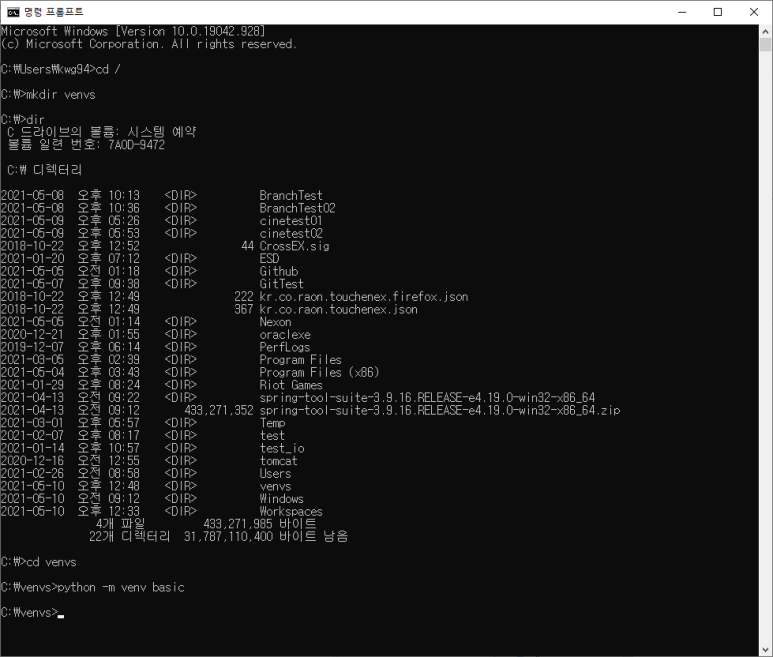Click the Temp directory entry
Image resolution: width=773 pixels, height=657 pixels.
point(272,423)
